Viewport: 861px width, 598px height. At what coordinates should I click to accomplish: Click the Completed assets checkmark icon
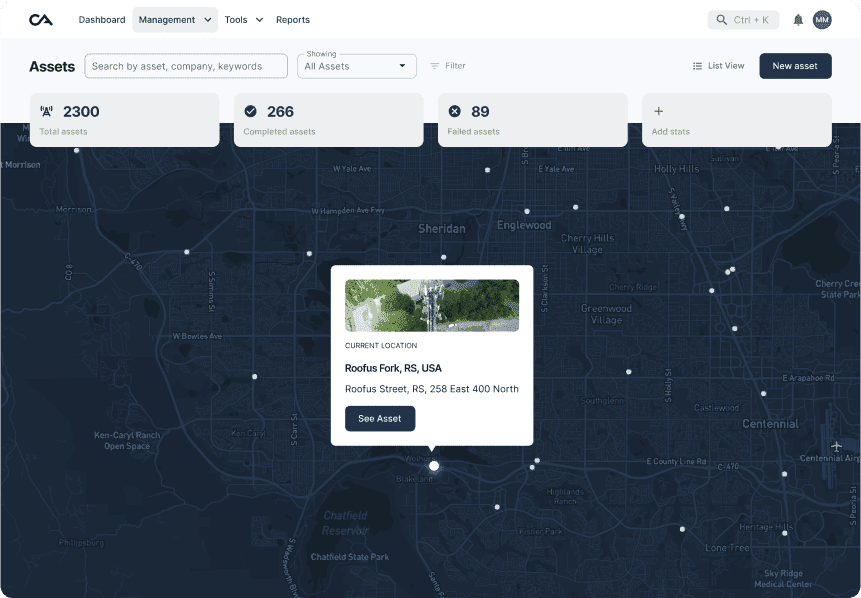(250, 111)
